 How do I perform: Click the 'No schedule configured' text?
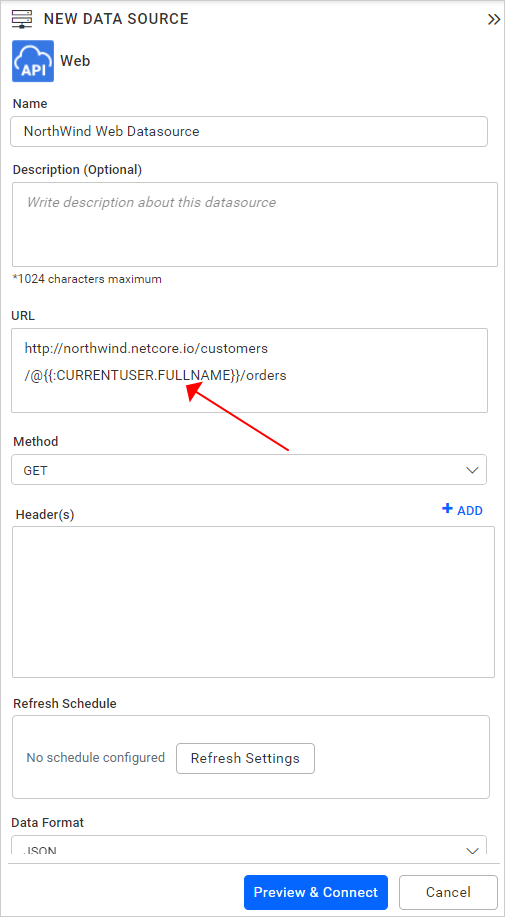(x=96, y=758)
